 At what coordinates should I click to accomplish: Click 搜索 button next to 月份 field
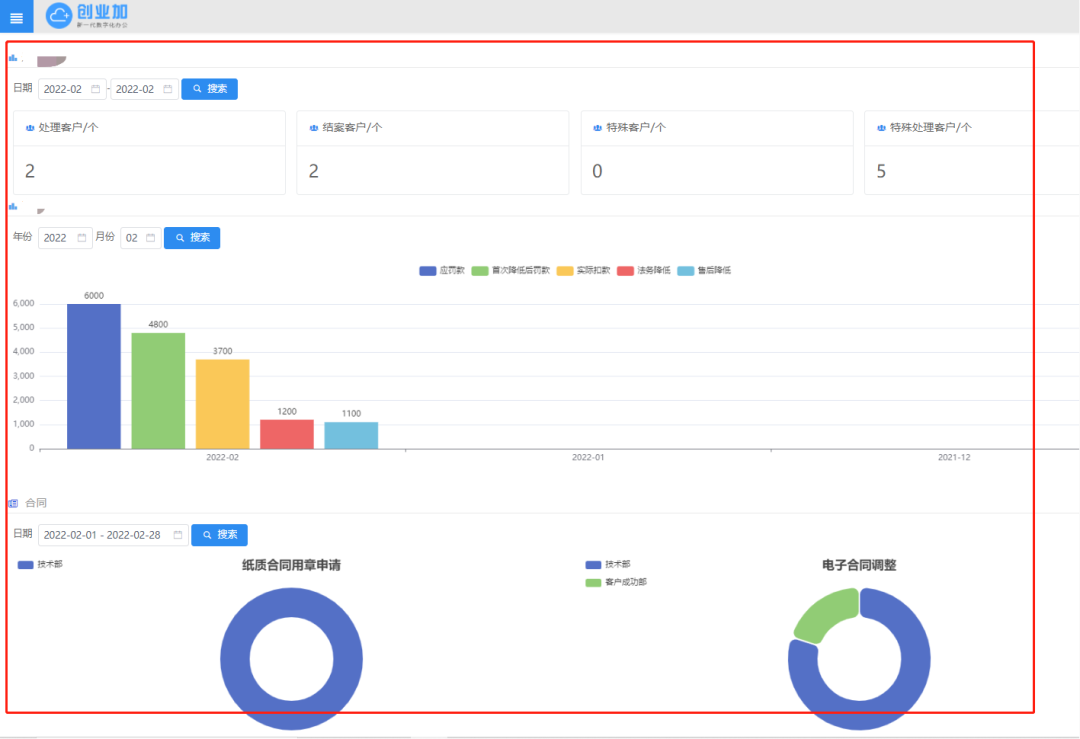pos(192,238)
